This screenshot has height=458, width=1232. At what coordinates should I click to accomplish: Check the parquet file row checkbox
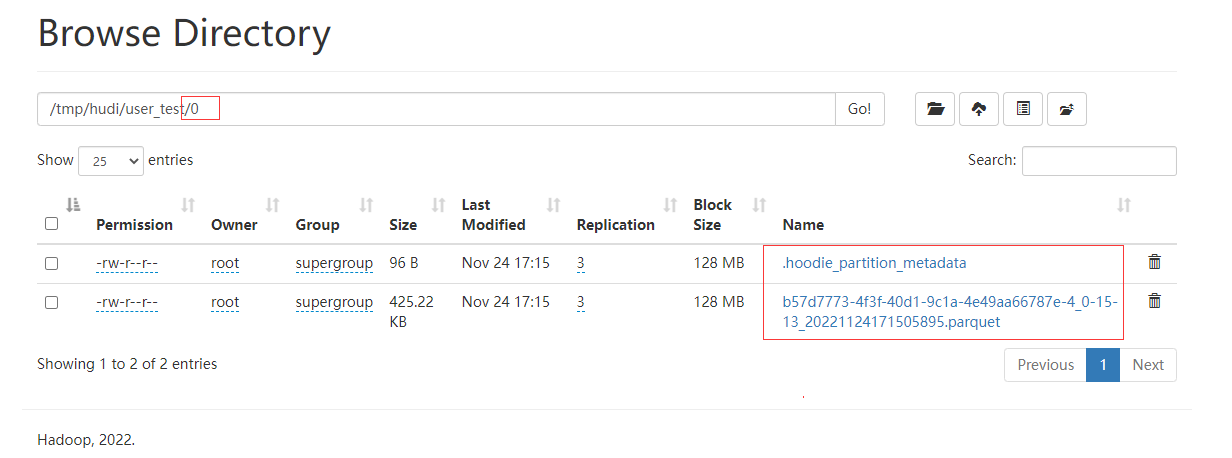coord(52,302)
